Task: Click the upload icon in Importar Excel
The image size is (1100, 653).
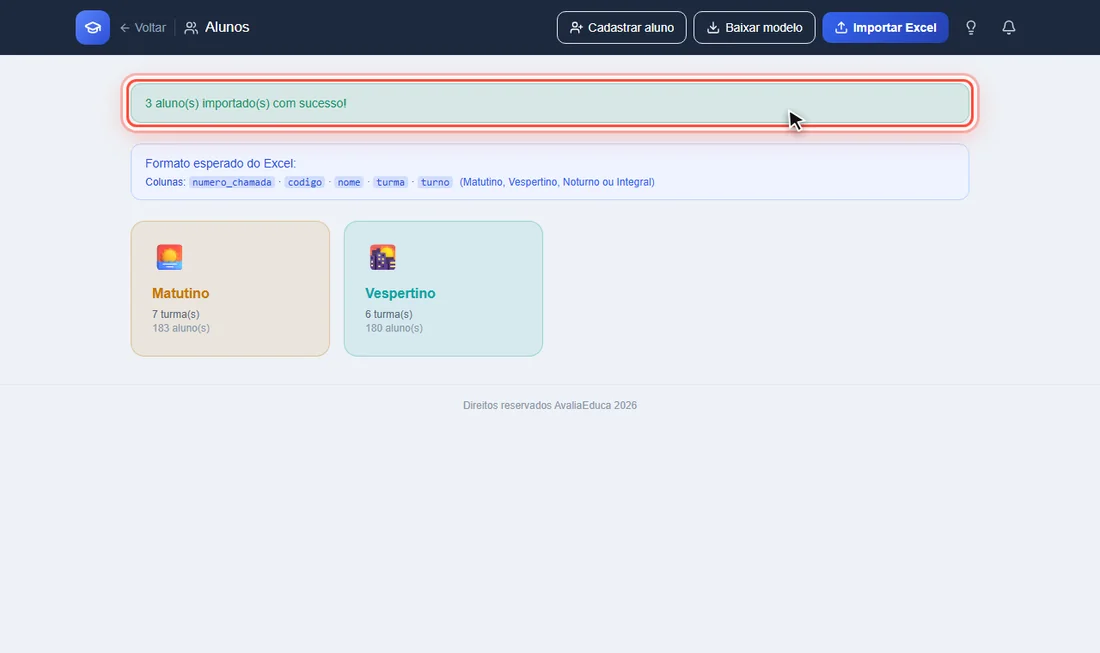Action: click(841, 27)
